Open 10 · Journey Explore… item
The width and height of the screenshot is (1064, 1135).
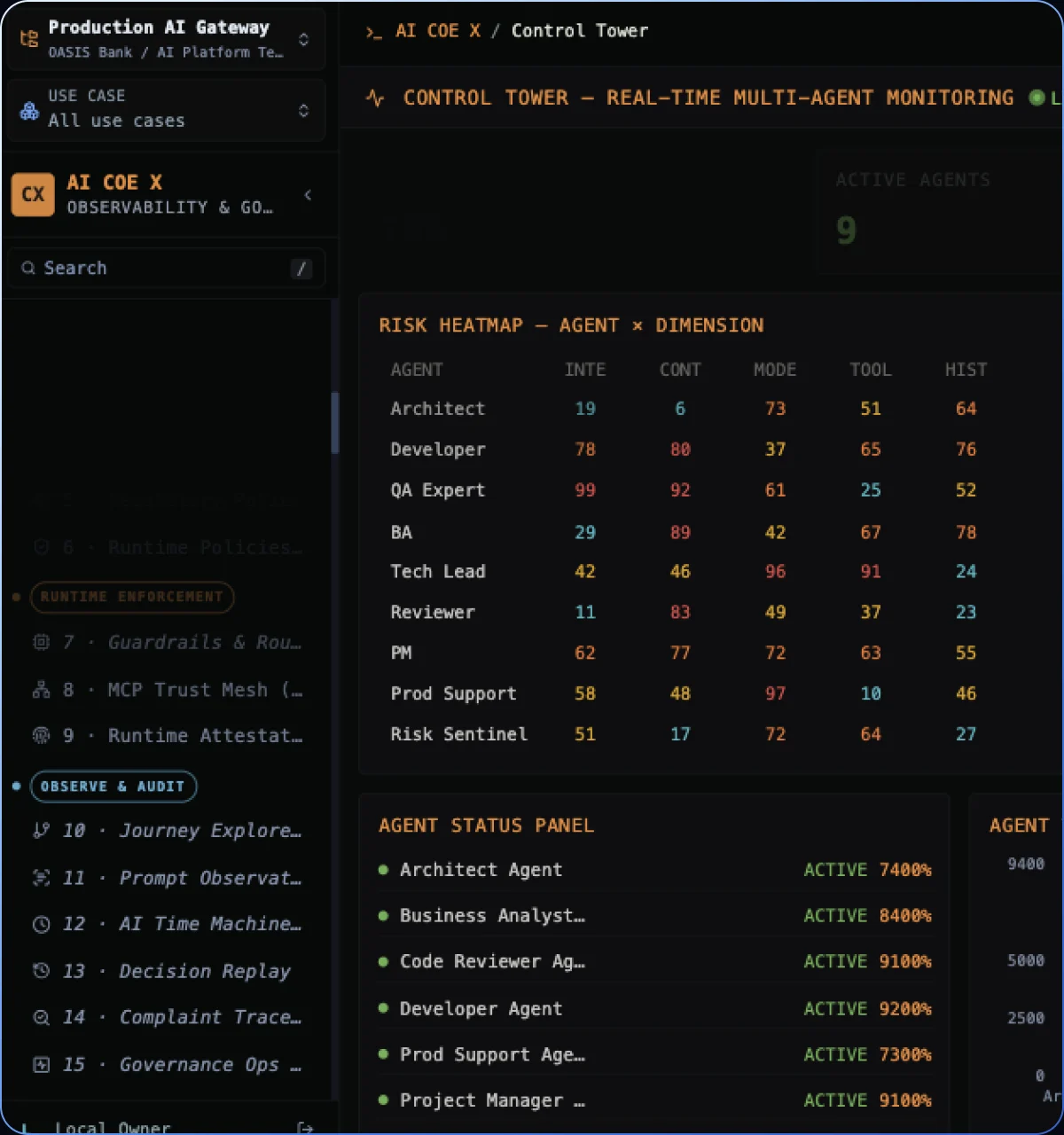(x=168, y=831)
